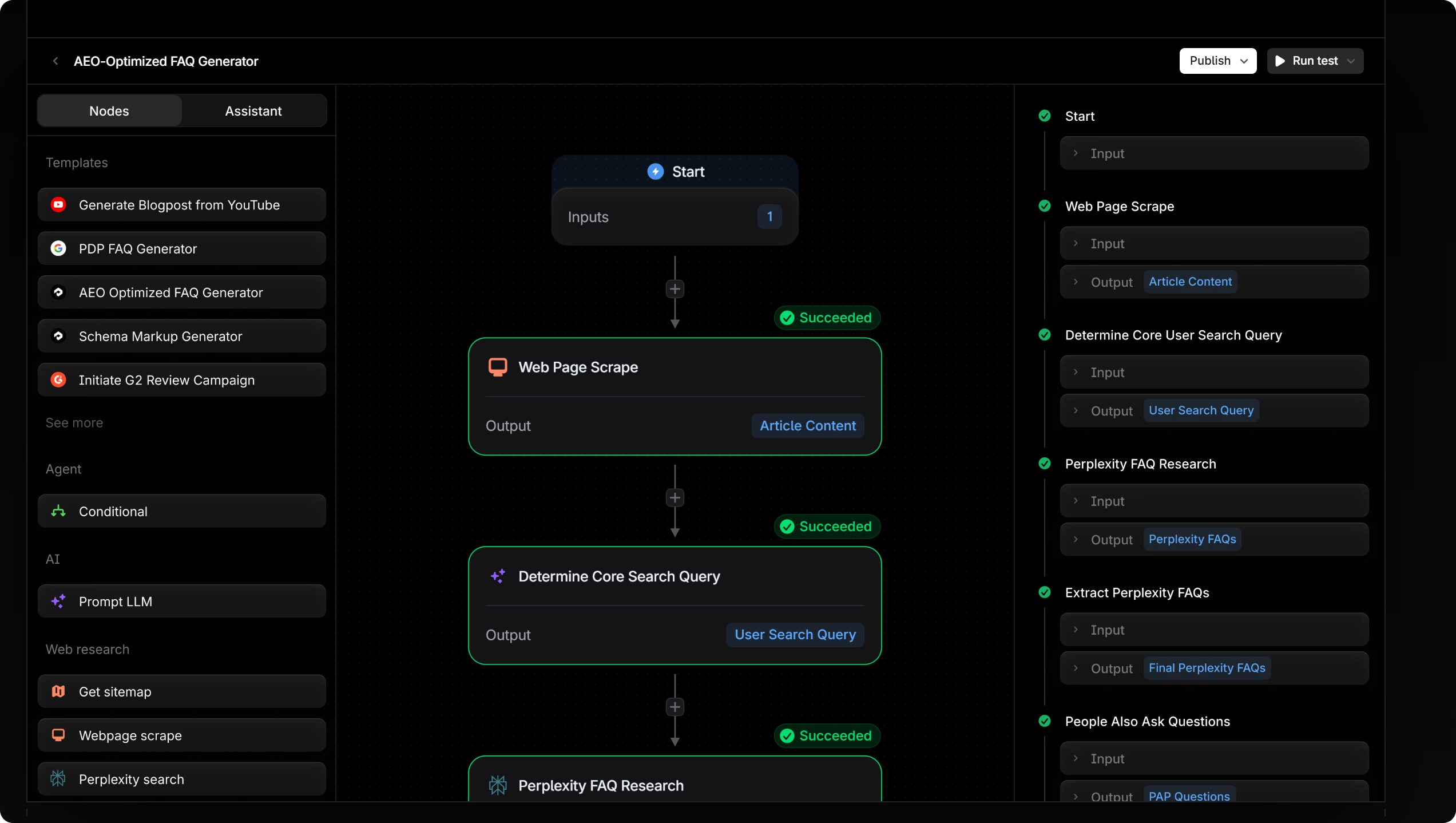Select Generate Blogpost from YouTube template
Image resolution: width=1456 pixels, height=823 pixels.
[x=182, y=205]
